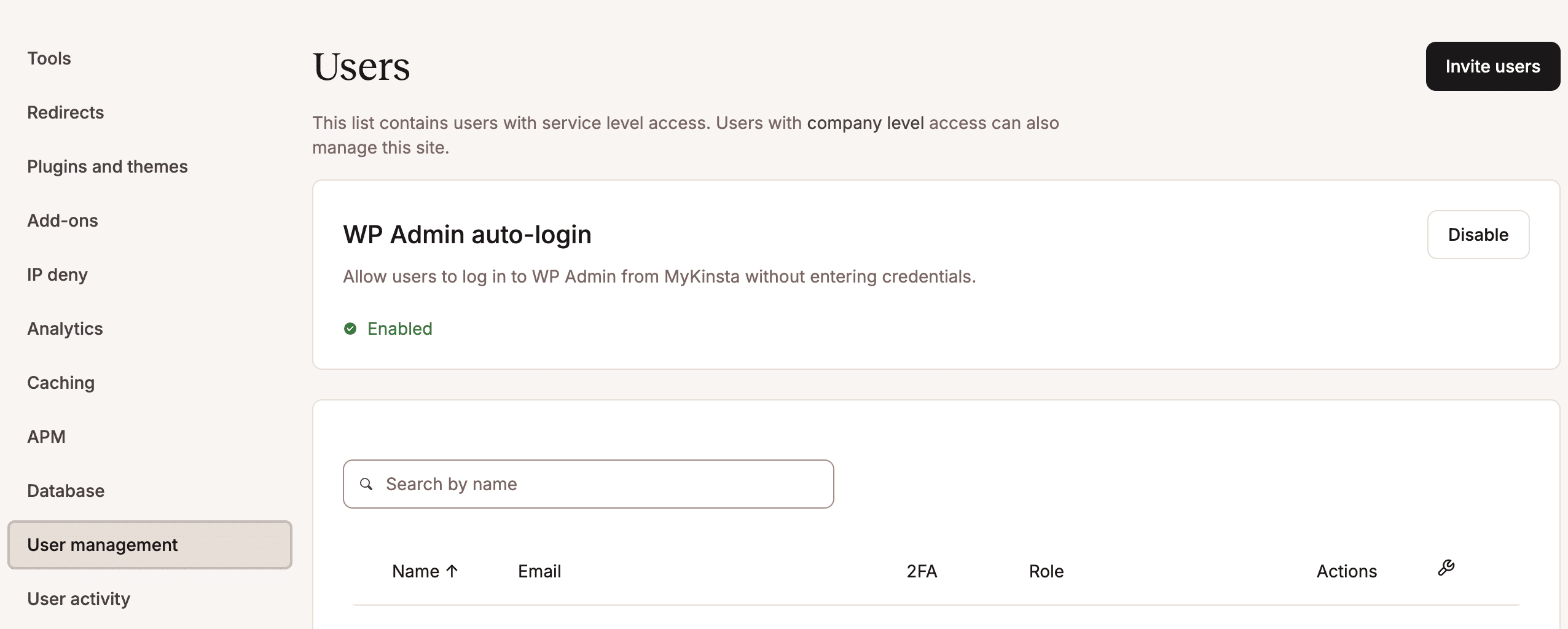Sort users by the Email column
1568x629 pixels.
[539, 571]
